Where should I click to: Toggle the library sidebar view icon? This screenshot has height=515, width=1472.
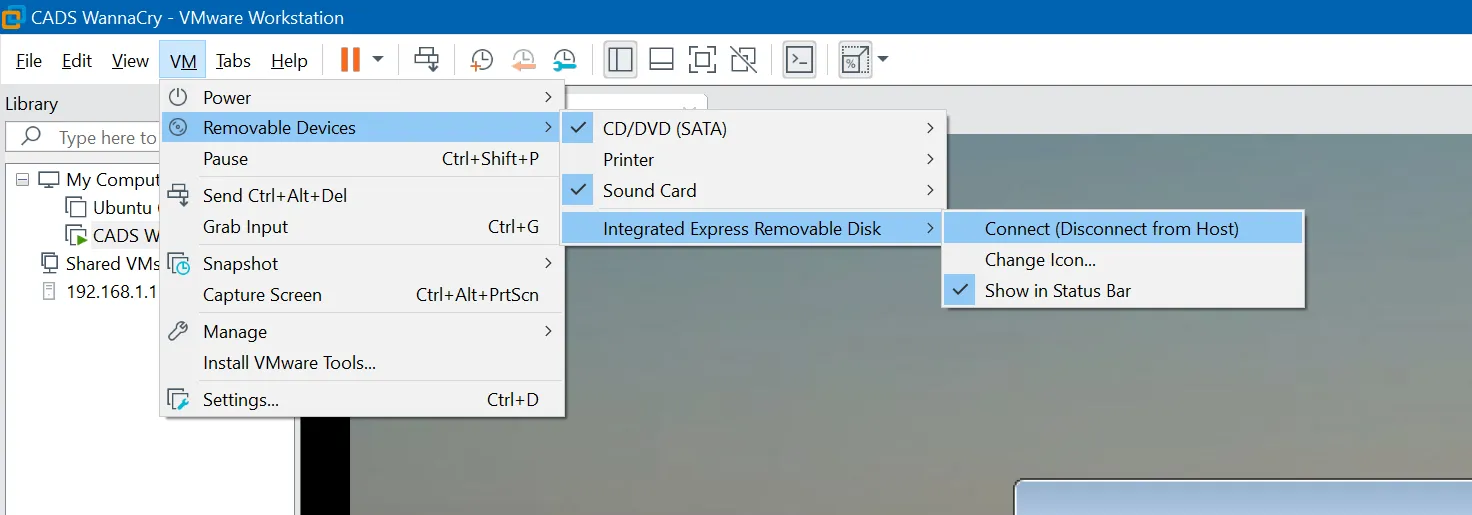pyautogui.click(x=620, y=60)
